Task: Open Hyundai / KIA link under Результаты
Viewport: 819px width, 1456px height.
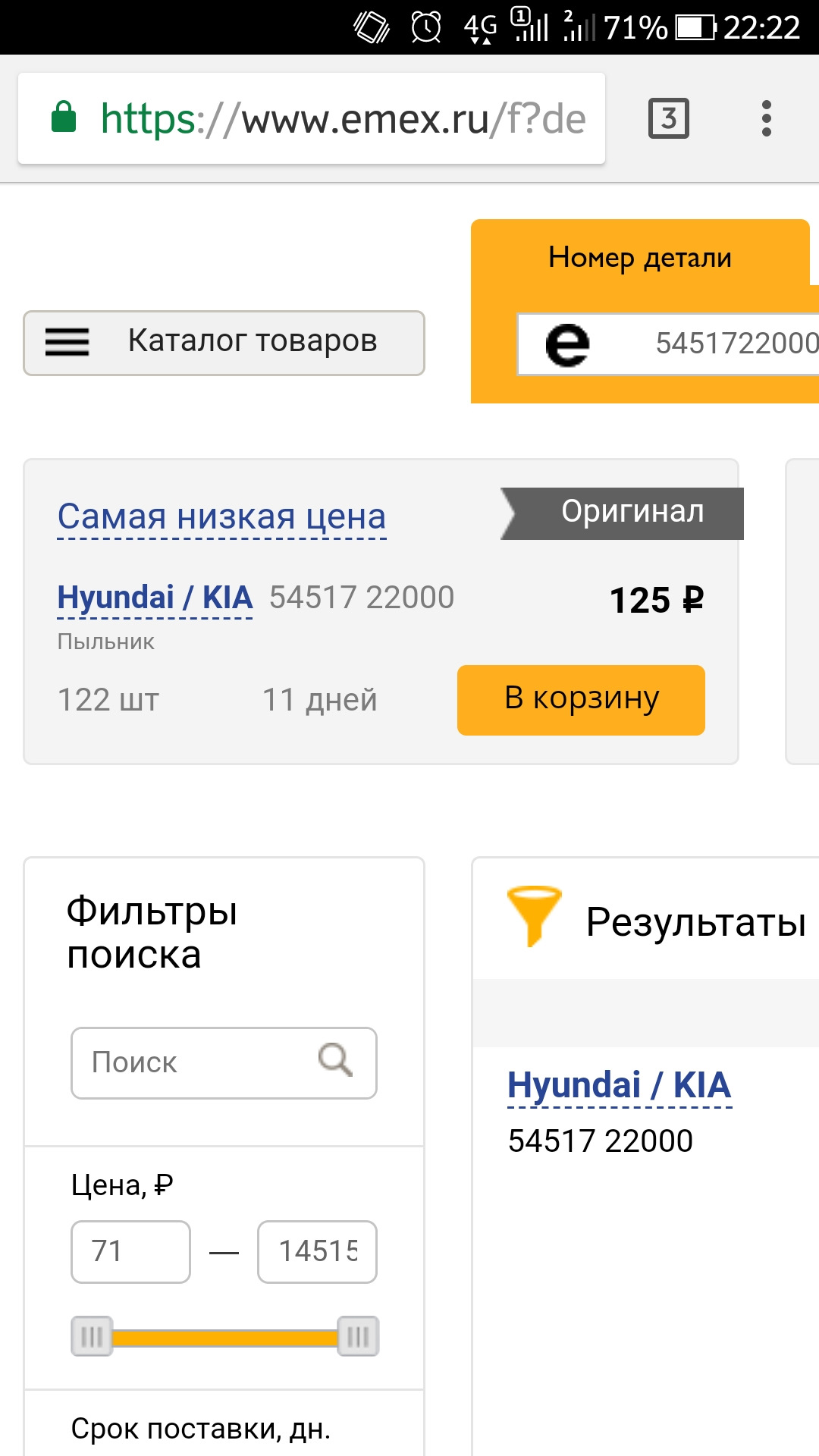Action: (x=619, y=1085)
